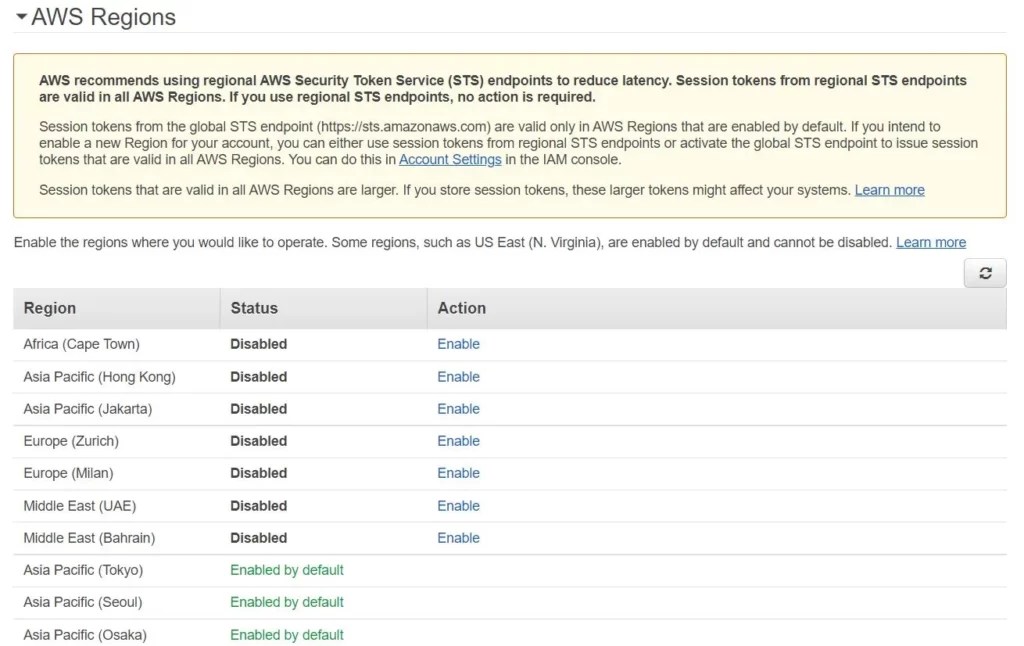Image resolution: width=1024 pixels, height=646 pixels.
Task: Refresh the regions table
Action: pyautogui.click(x=984, y=272)
